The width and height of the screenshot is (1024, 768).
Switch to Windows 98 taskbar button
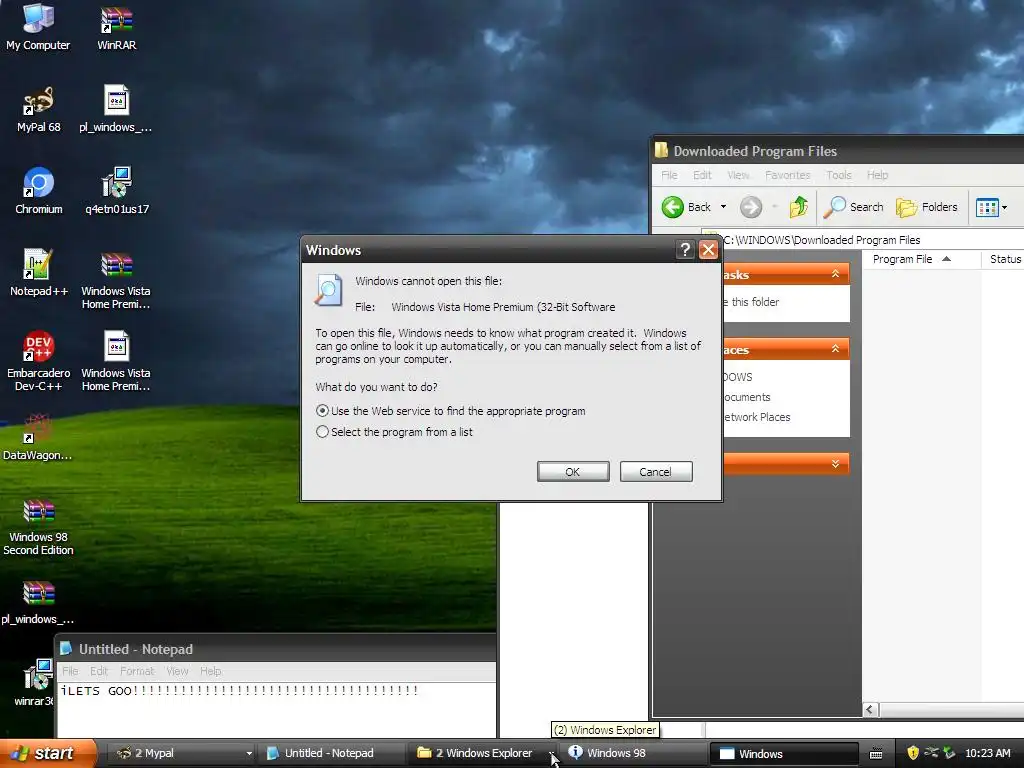coord(632,754)
